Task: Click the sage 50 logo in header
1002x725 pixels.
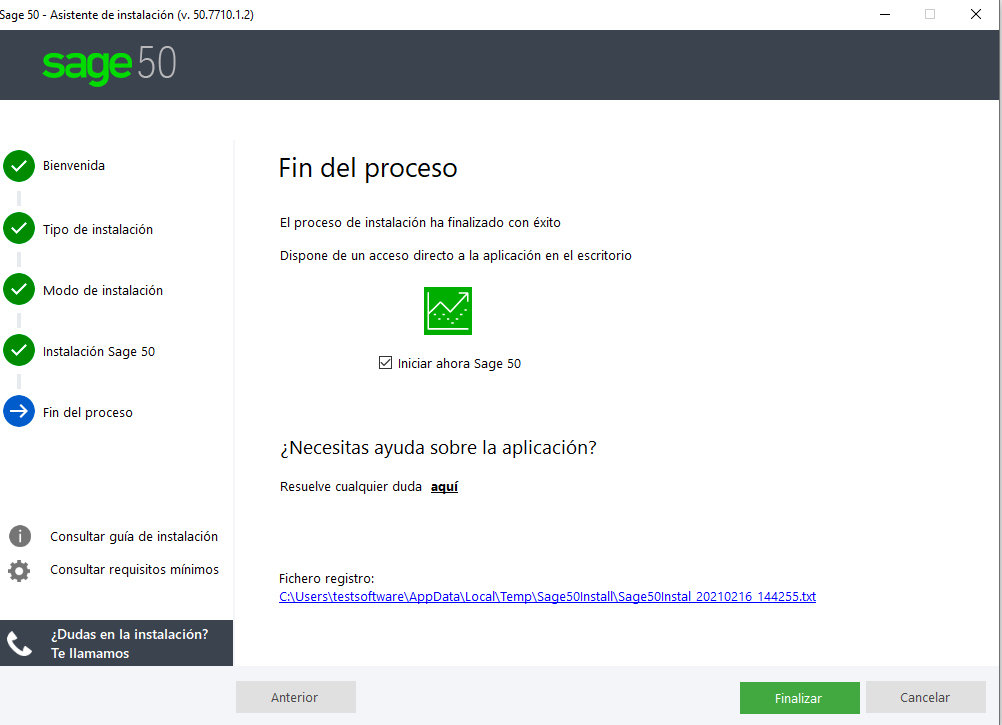Action: pyautogui.click(x=109, y=65)
